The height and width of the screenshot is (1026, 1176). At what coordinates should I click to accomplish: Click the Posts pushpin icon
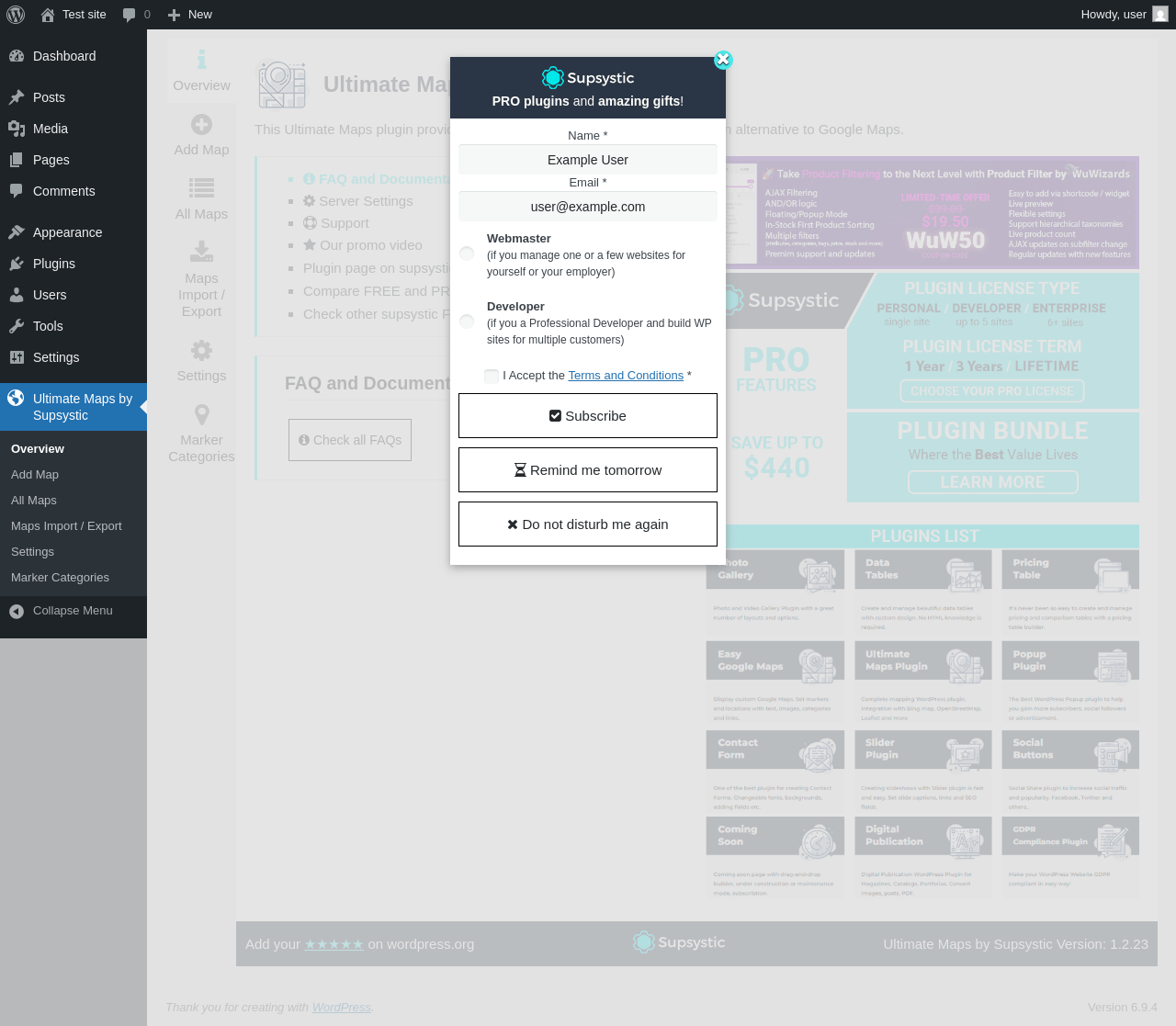[17, 97]
